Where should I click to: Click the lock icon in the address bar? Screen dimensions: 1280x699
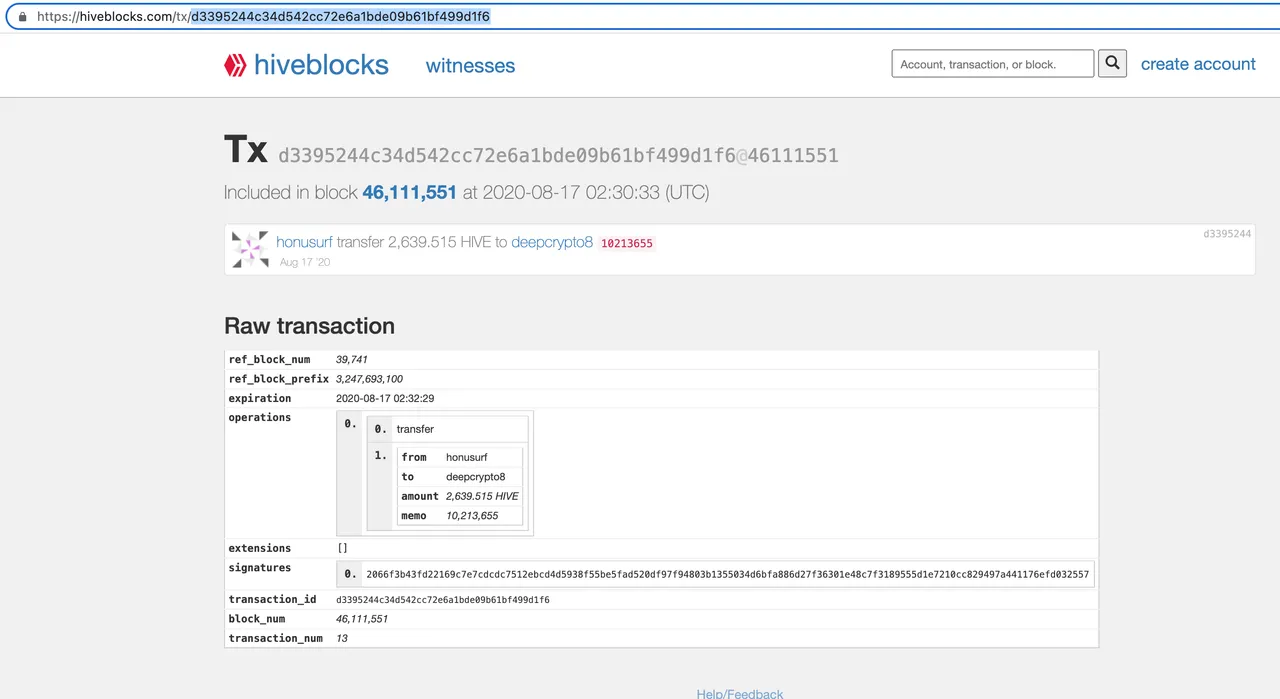coord(23,17)
